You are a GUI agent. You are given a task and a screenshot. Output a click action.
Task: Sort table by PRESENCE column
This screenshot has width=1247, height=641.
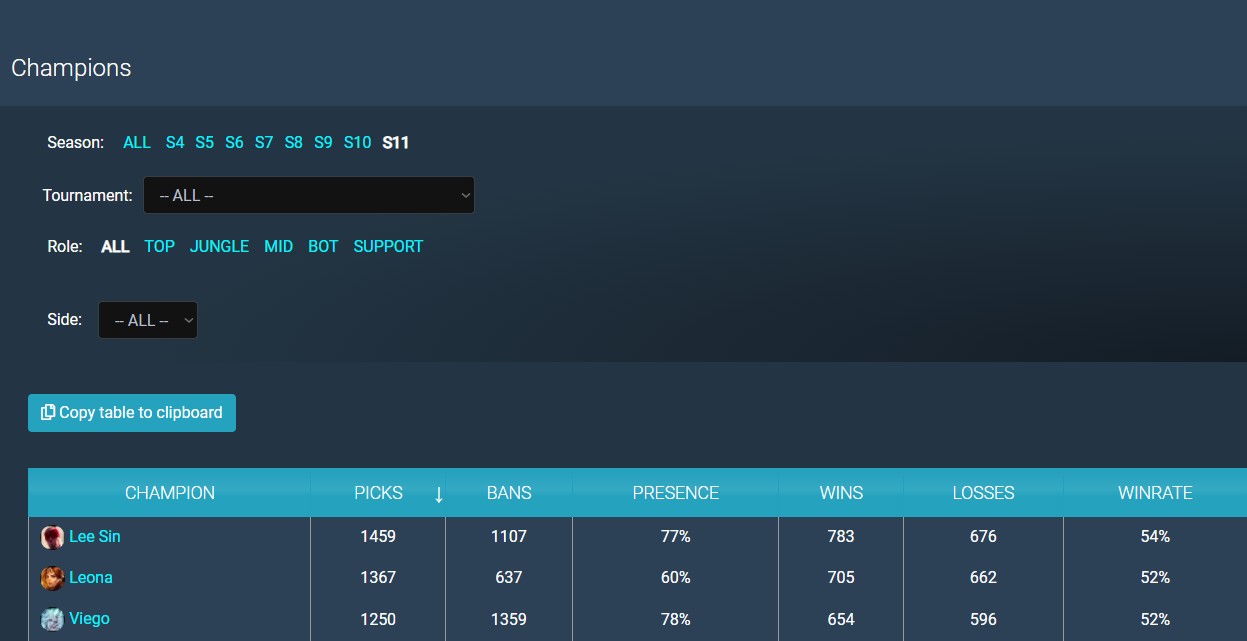pyautogui.click(x=675, y=493)
